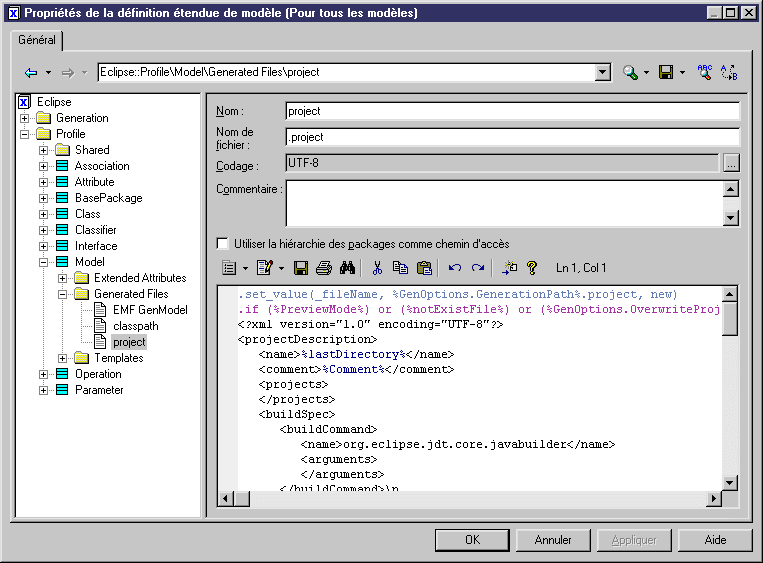Expand the Templates folder
763x563 pixels.
62,359
